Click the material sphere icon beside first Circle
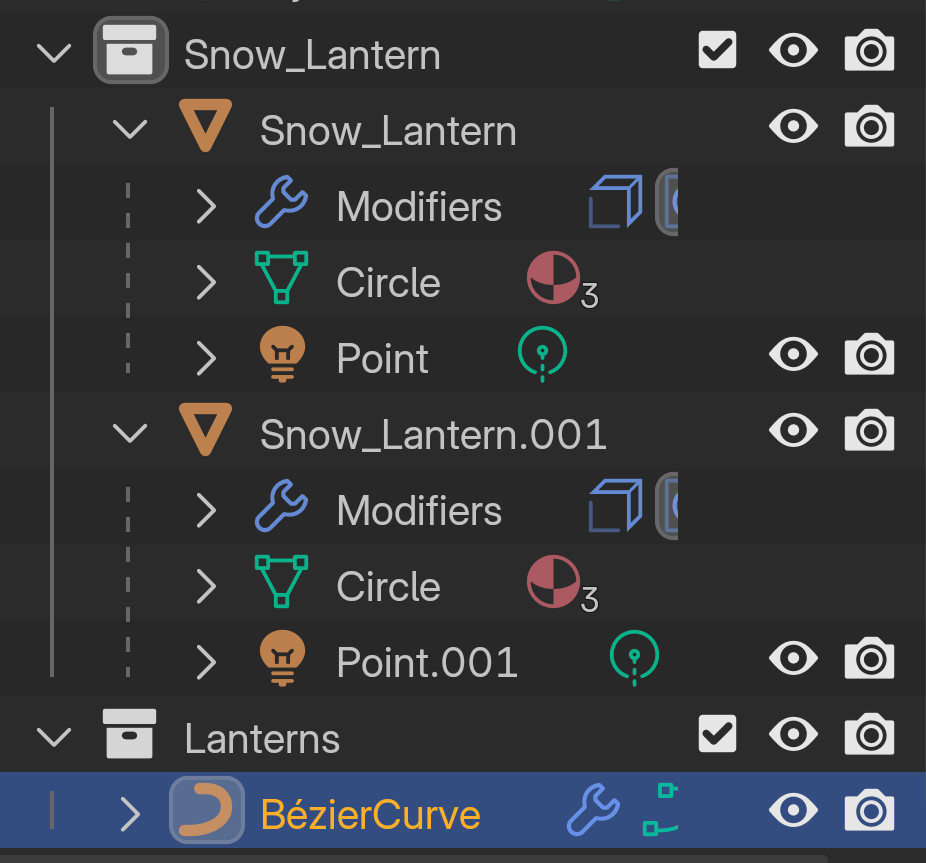Image resolution: width=926 pixels, height=863 pixels. pyautogui.click(x=553, y=279)
